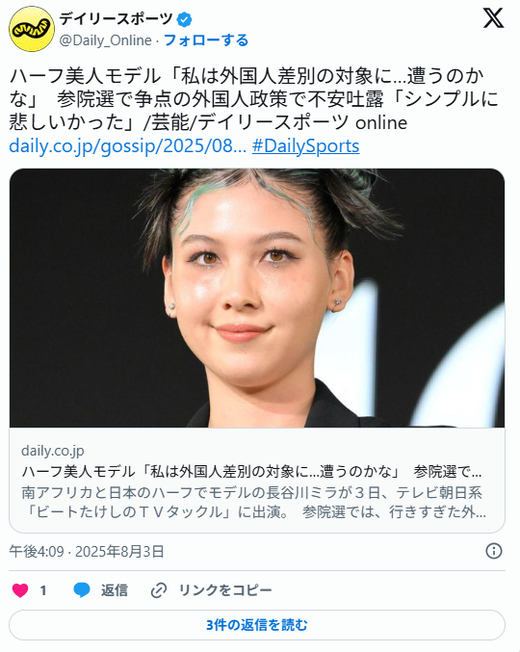Open the article photo thumbnail
The image size is (520, 652).
pos(257,298)
